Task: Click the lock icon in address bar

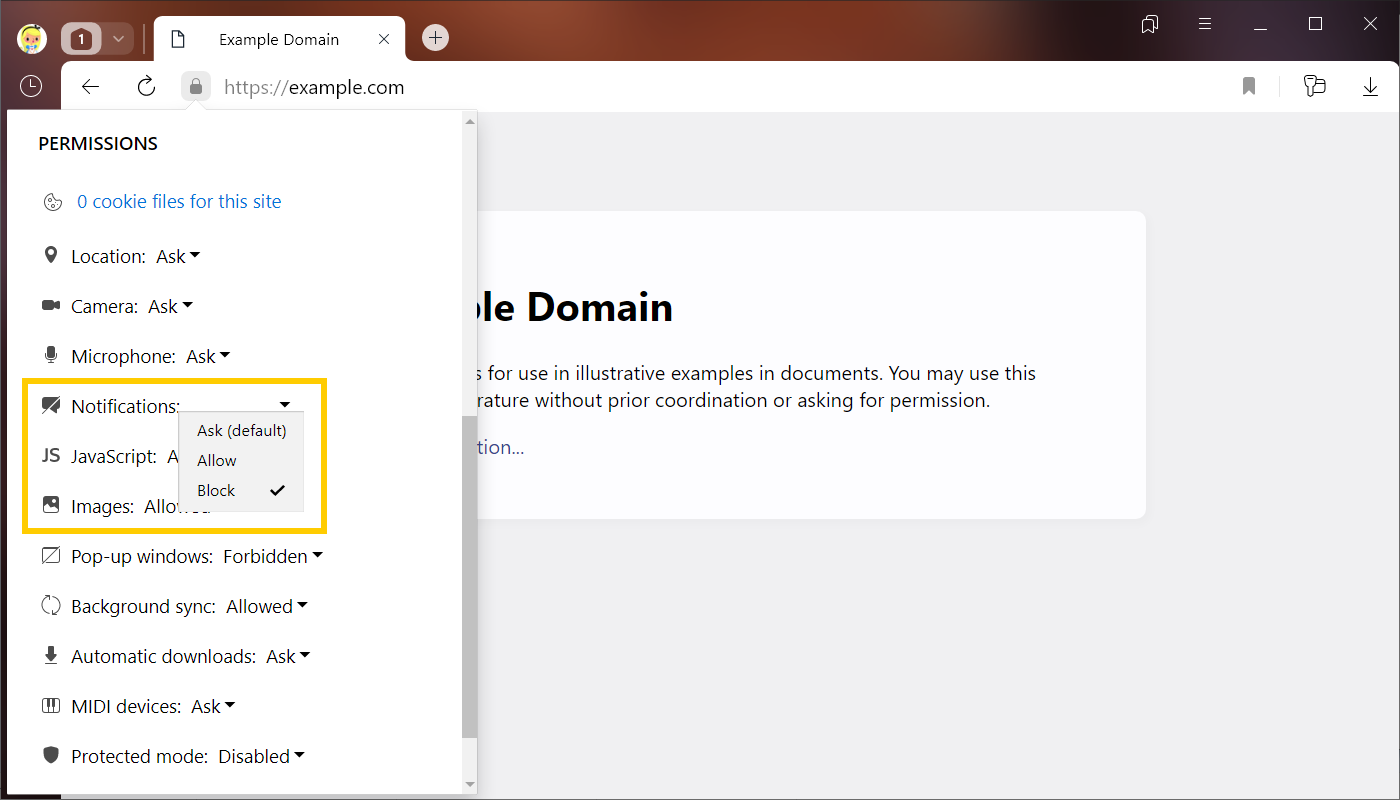Action: click(196, 87)
